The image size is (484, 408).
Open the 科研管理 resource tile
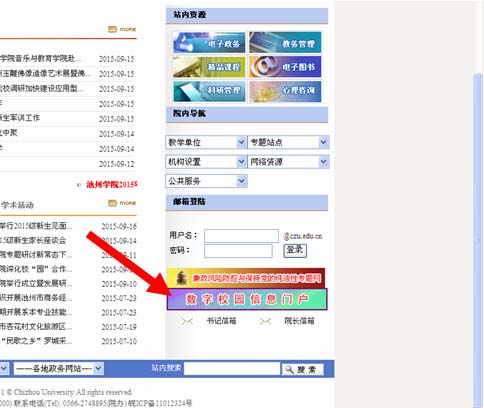[209, 91]
